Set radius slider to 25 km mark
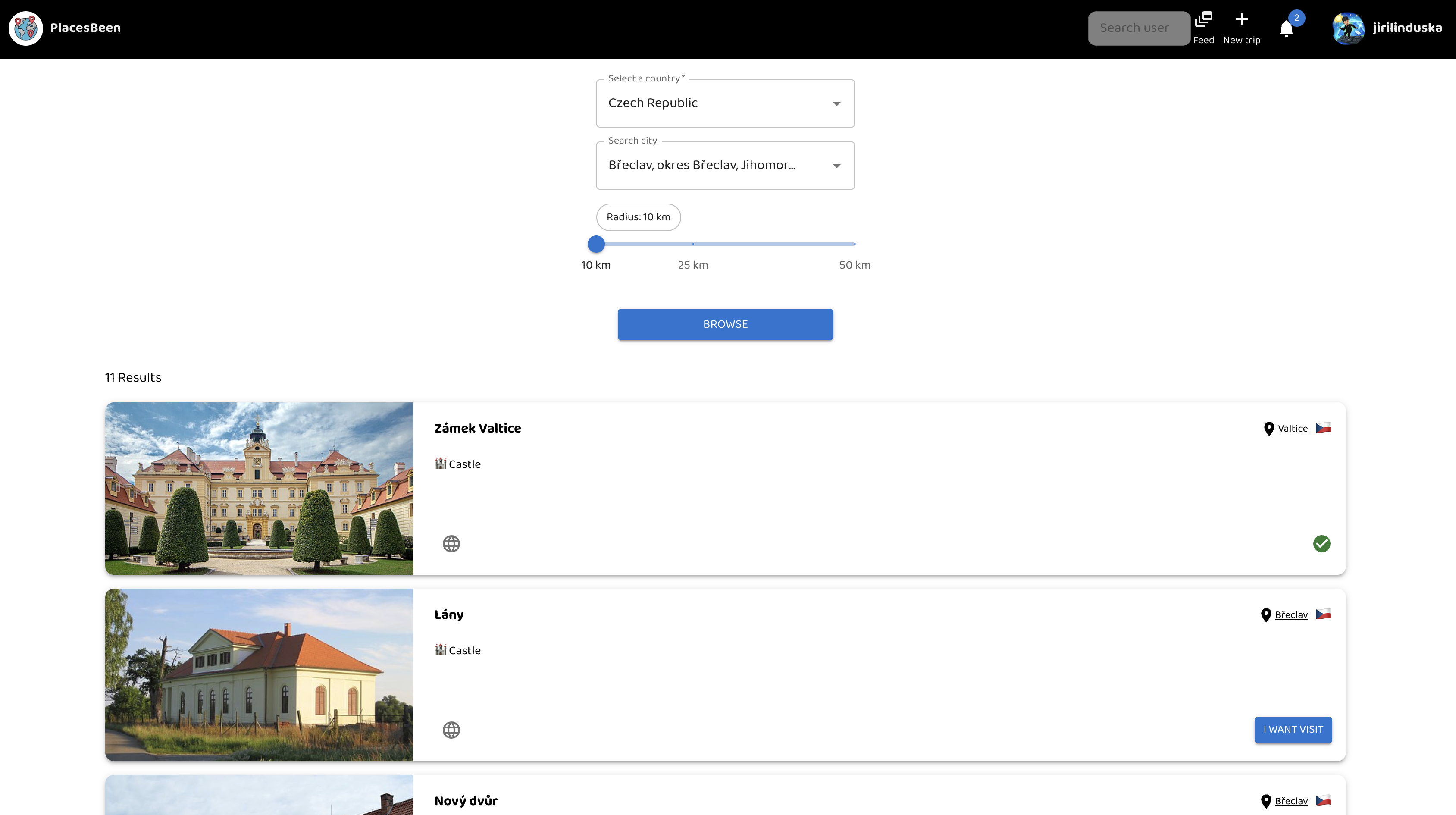 click(x=693, y=244)
